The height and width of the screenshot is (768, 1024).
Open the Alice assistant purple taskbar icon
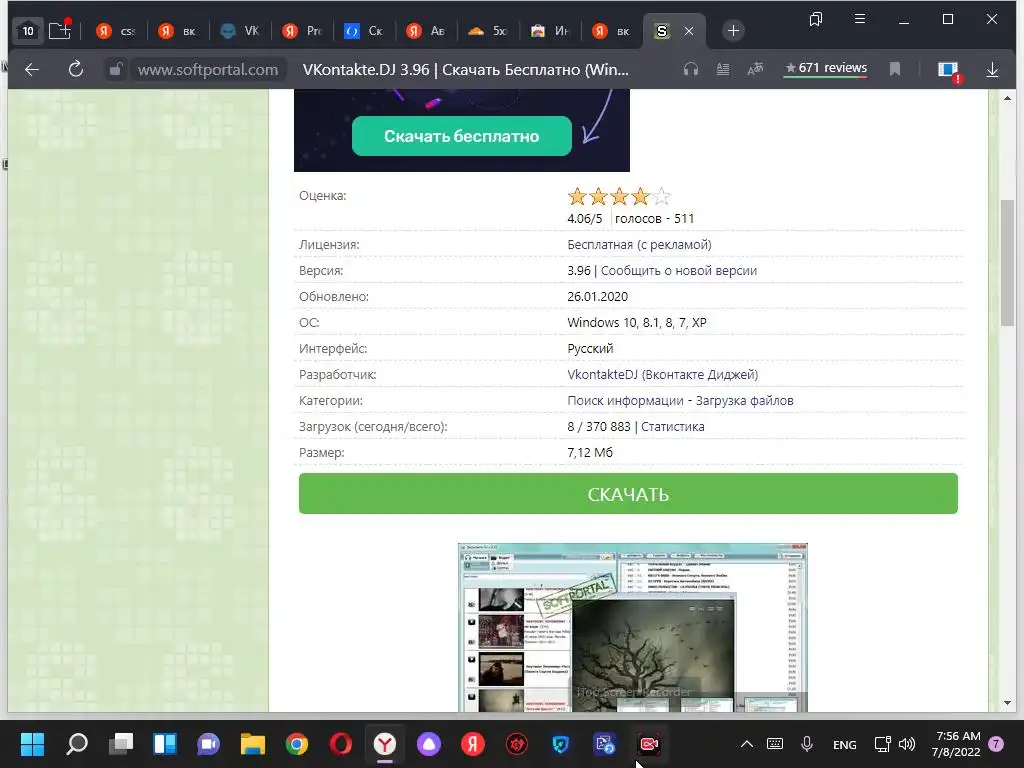[429, 744]
